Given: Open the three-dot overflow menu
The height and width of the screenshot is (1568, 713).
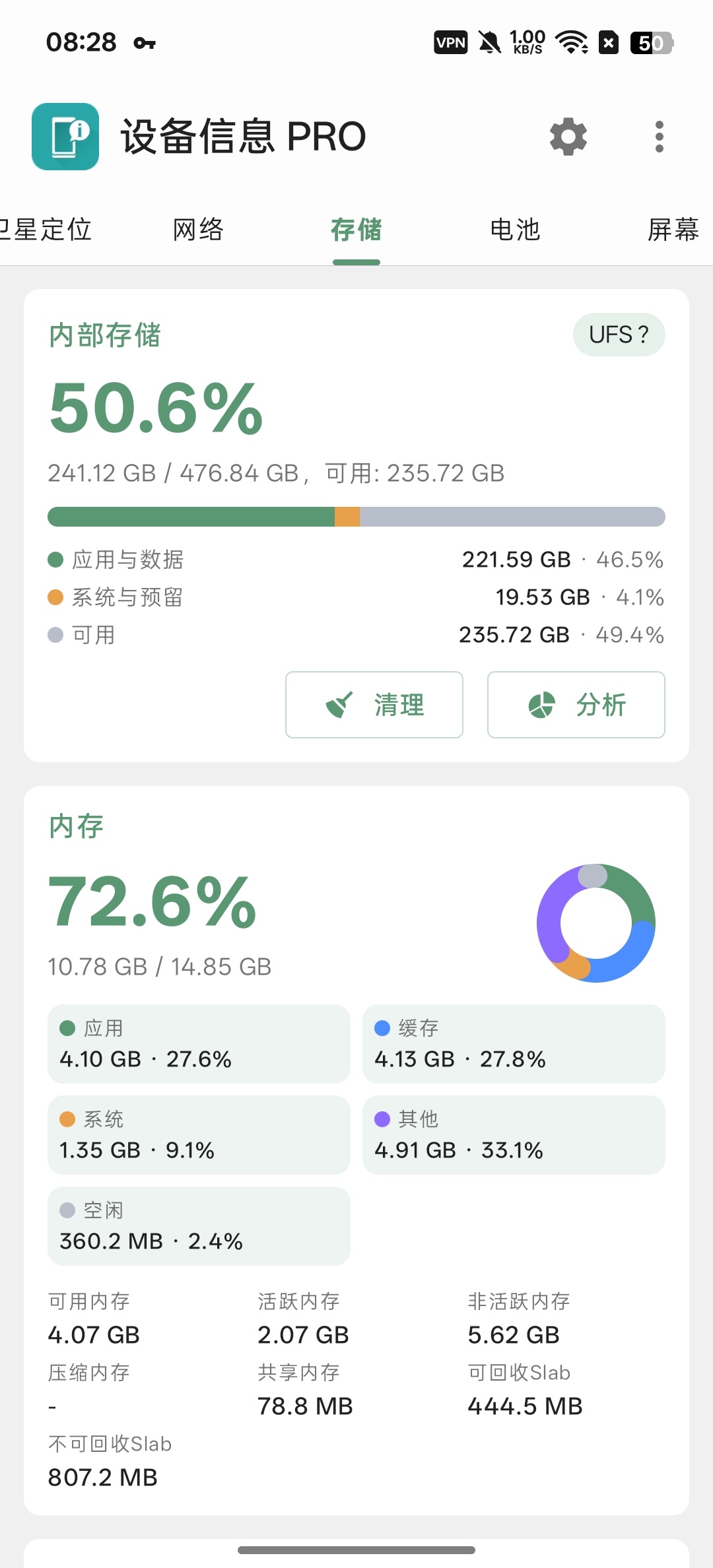Looking at the screenshot, I should (659, 137).
